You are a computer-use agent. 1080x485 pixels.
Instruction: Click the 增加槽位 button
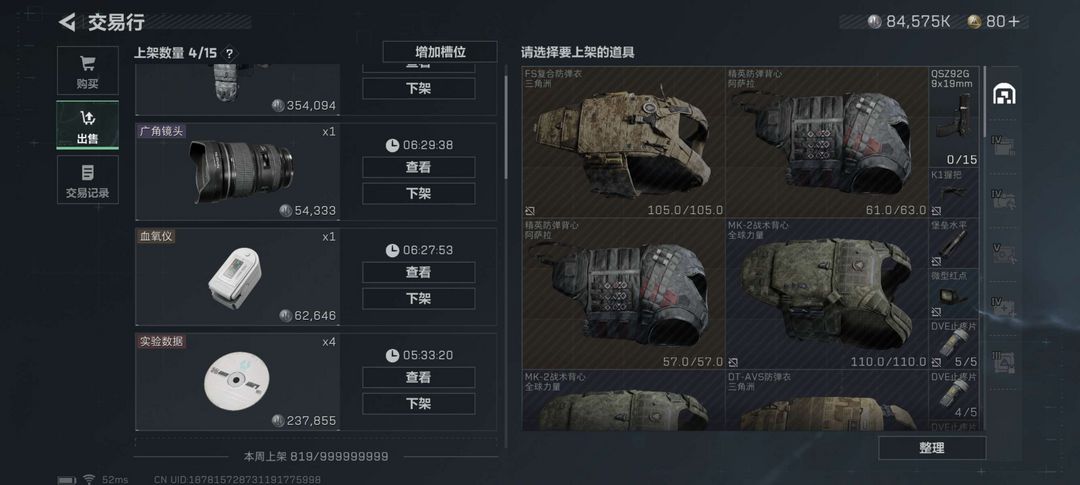point(440,52)
